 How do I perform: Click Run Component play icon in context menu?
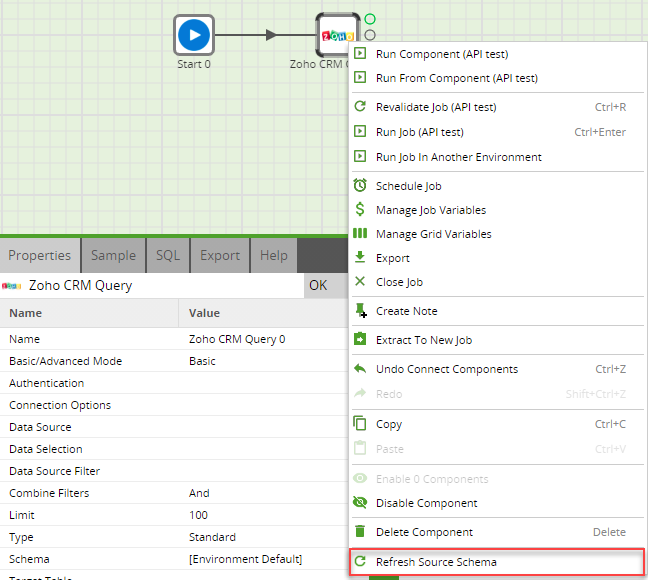click(360, 53)
